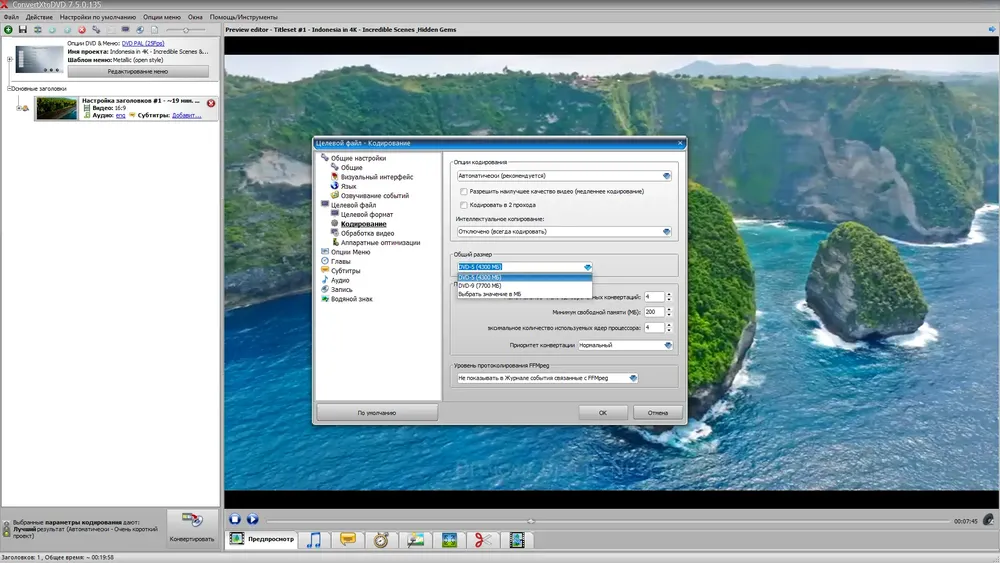Click the DVD PAL (25Fps) link
The height and width of the screenshot is (563, 1000).
[143, 43]
